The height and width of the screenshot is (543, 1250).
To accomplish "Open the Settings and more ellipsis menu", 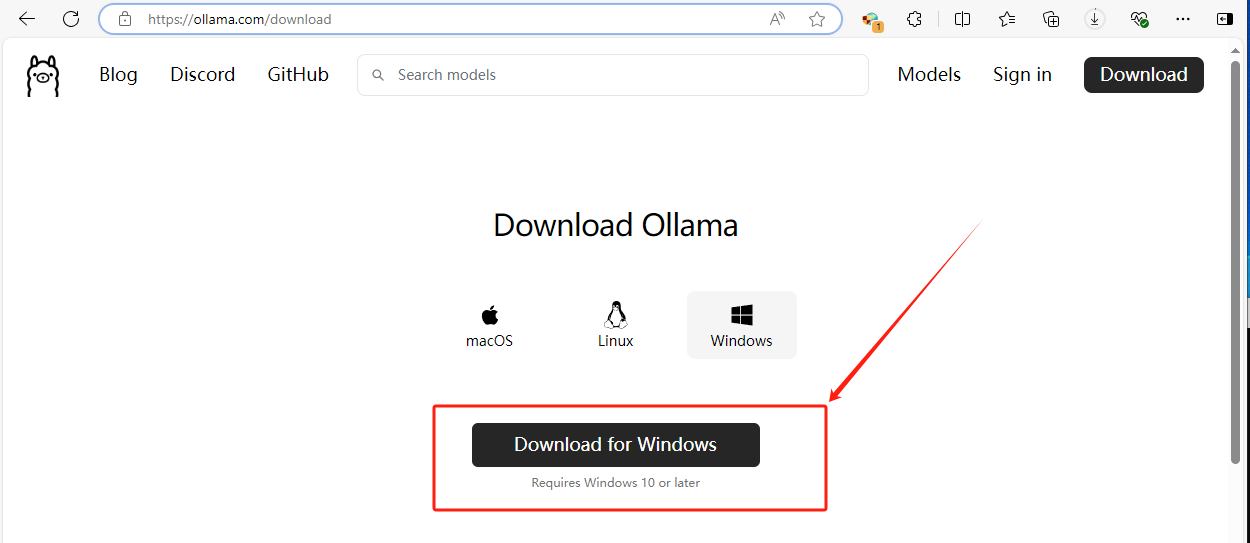I will point(1183,19).
